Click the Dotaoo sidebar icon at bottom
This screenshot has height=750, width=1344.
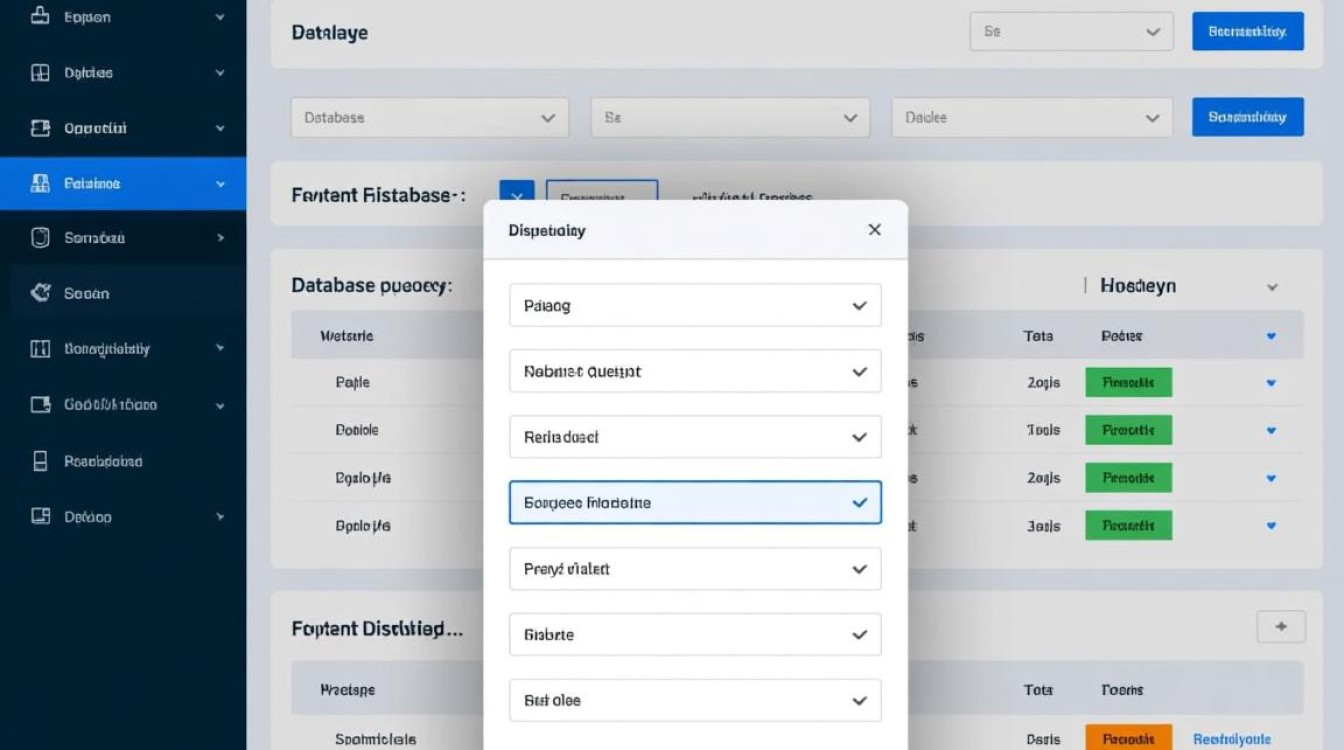point(40,517)
